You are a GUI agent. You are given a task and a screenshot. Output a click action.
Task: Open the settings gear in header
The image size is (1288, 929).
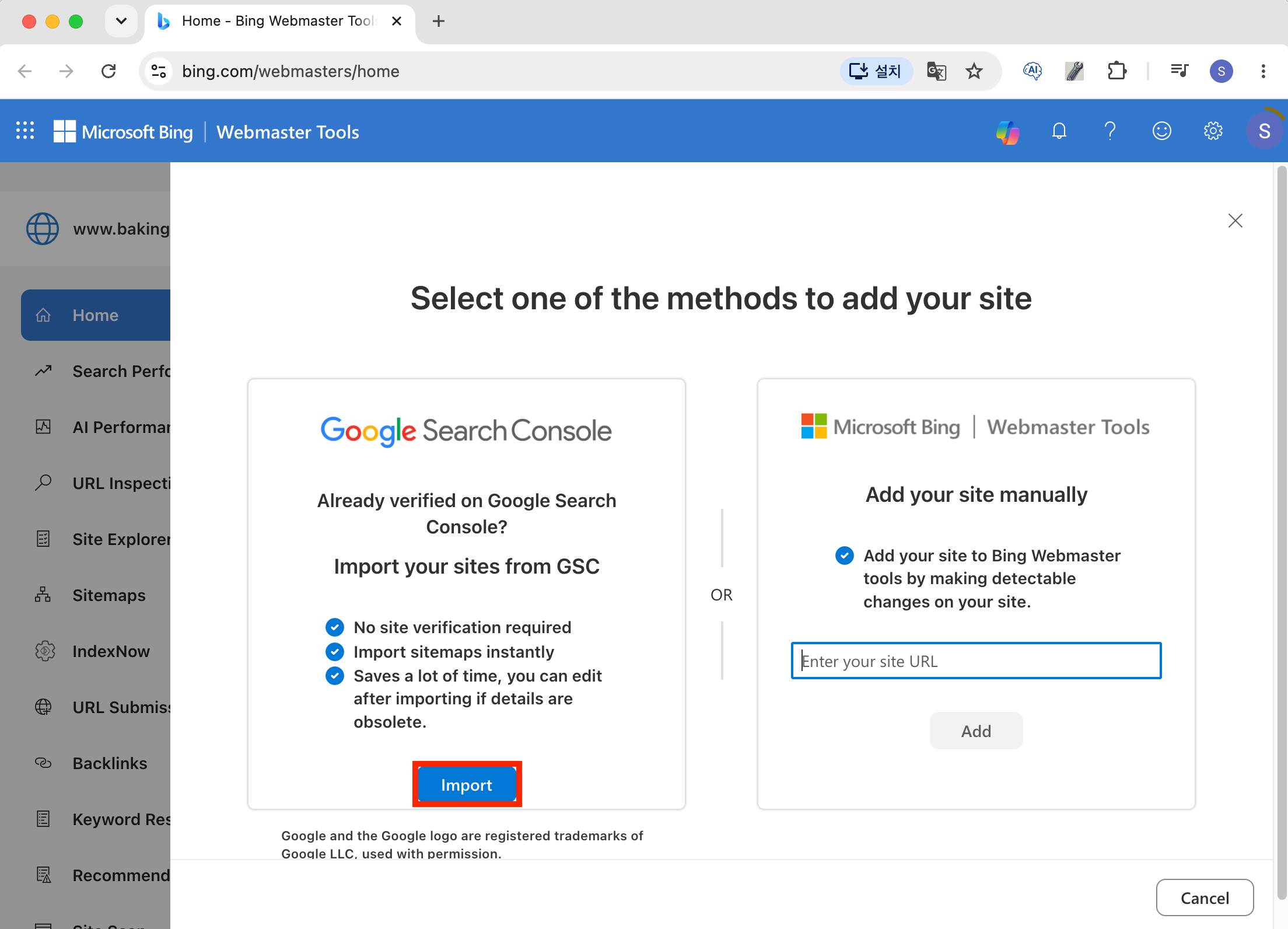coord(1213,131)
